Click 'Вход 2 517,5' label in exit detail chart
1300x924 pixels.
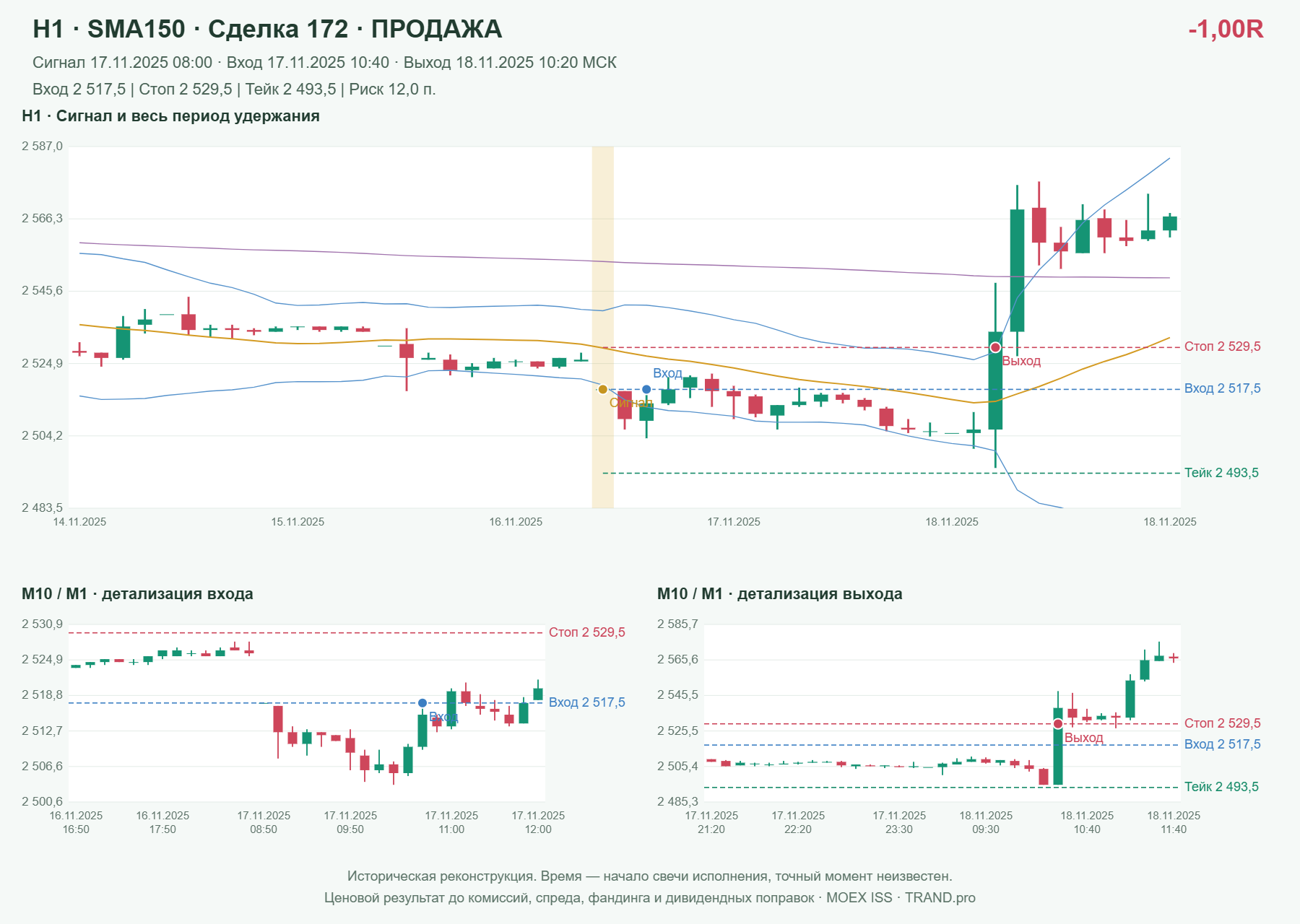pyautogui.click(x=1223, y=745)
